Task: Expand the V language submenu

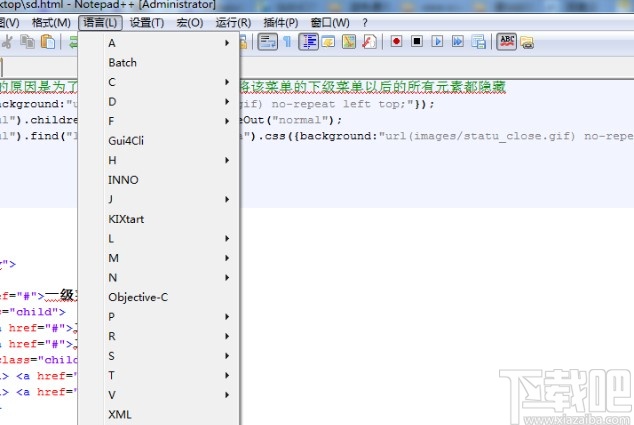Action: point(159,395)
